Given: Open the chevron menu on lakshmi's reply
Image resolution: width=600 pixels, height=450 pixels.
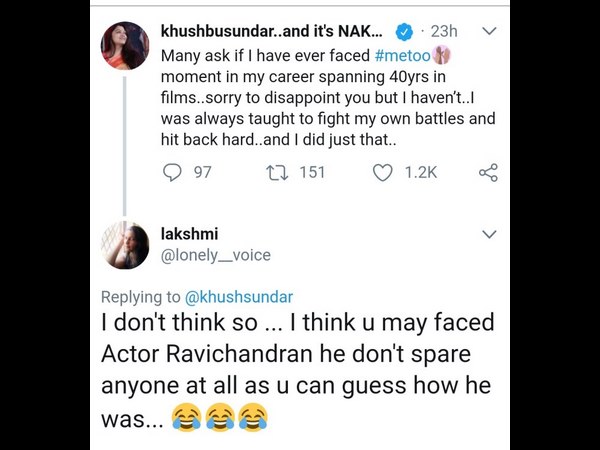Looking at the screenshot, I should [x=489, y=234].
